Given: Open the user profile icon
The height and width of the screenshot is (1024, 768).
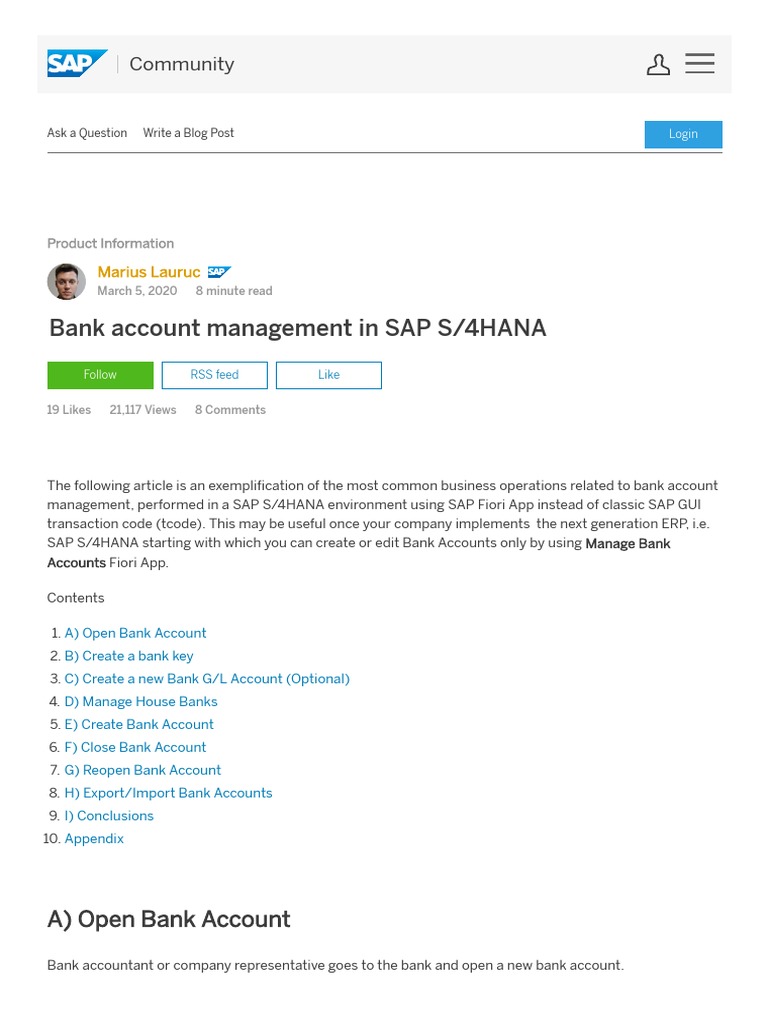Looking at the screenshot, I should point(658,65).
